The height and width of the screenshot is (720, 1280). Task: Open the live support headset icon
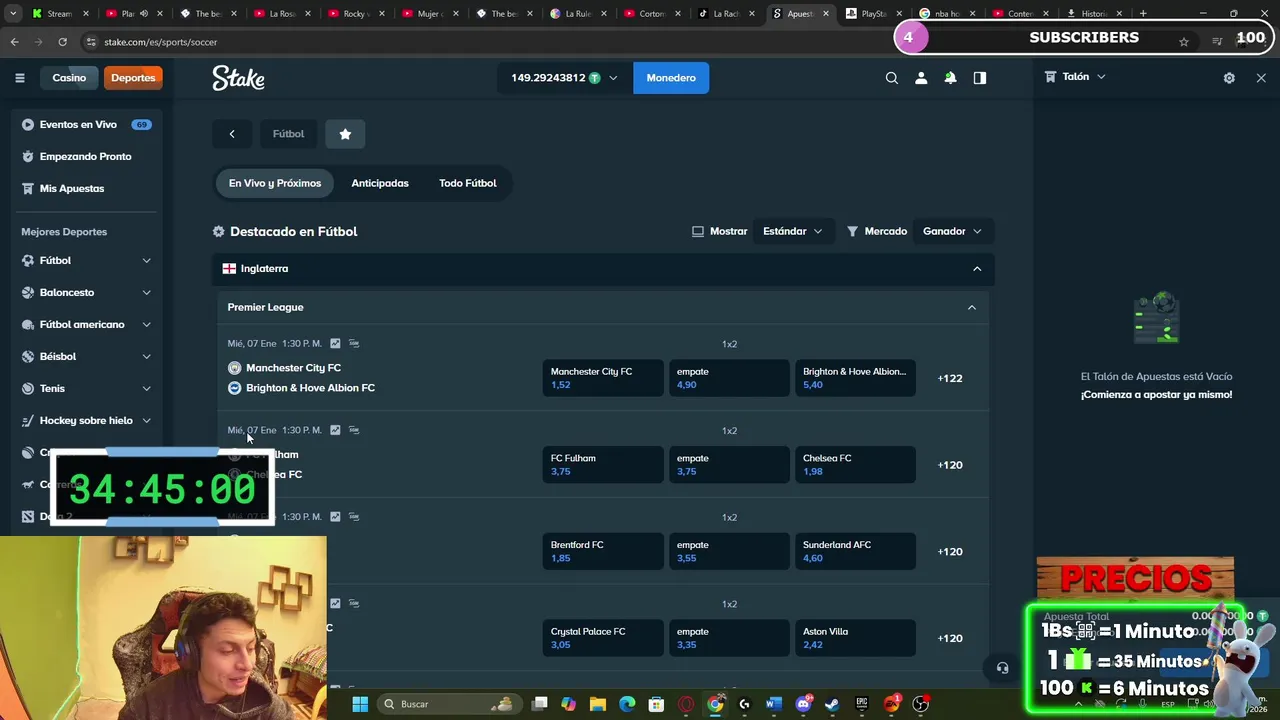(x=1002, y=668)
